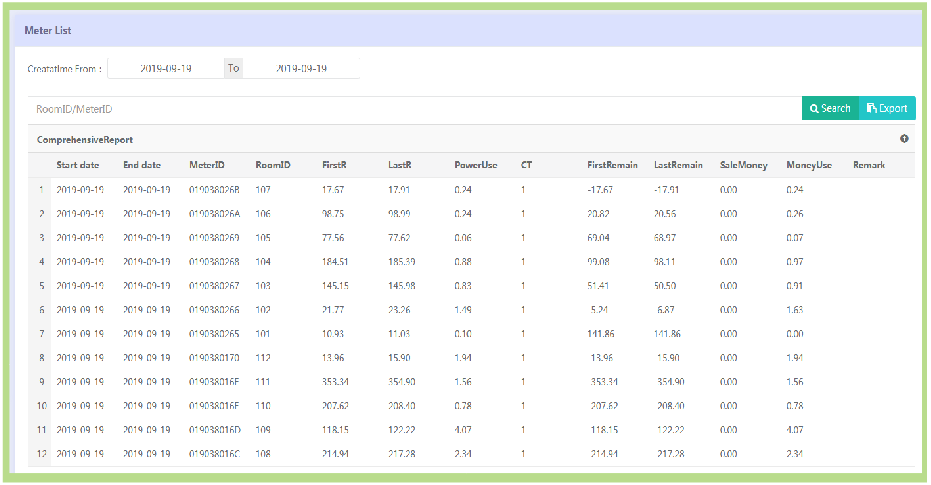Image resolution: width=931 pixels, height=485 pixels.
Task: Click the MeterID column header
Action: [x=207, y=165]
